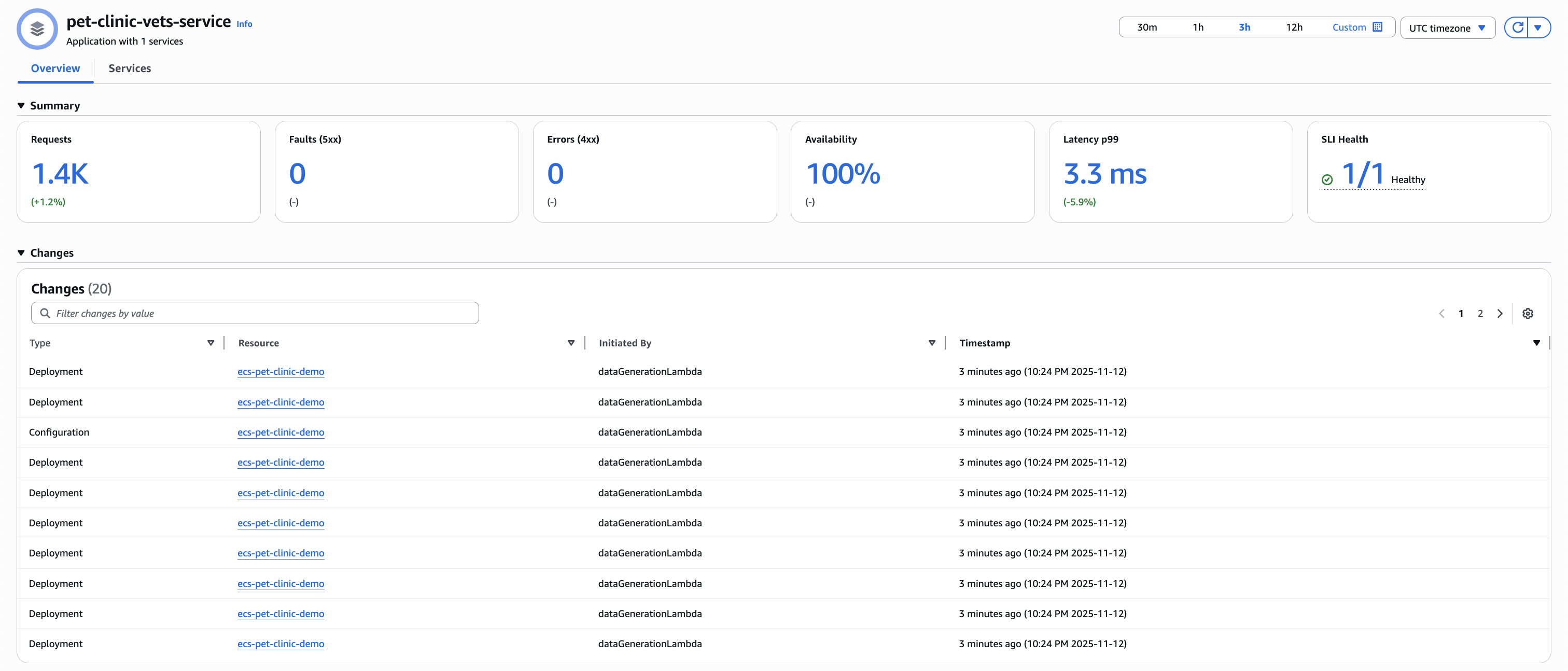
Task: Open the Type column filter dropdown
Action: 211,342
